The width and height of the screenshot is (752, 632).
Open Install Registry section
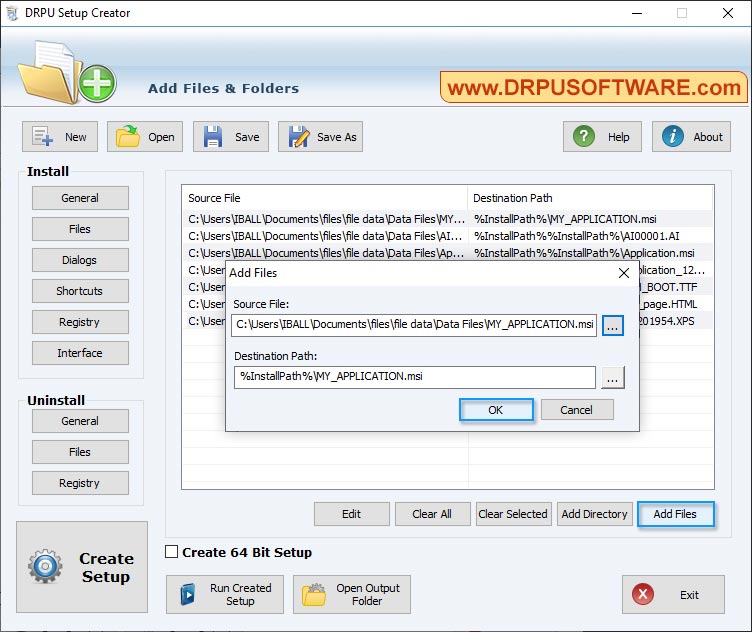pos(80,322)
